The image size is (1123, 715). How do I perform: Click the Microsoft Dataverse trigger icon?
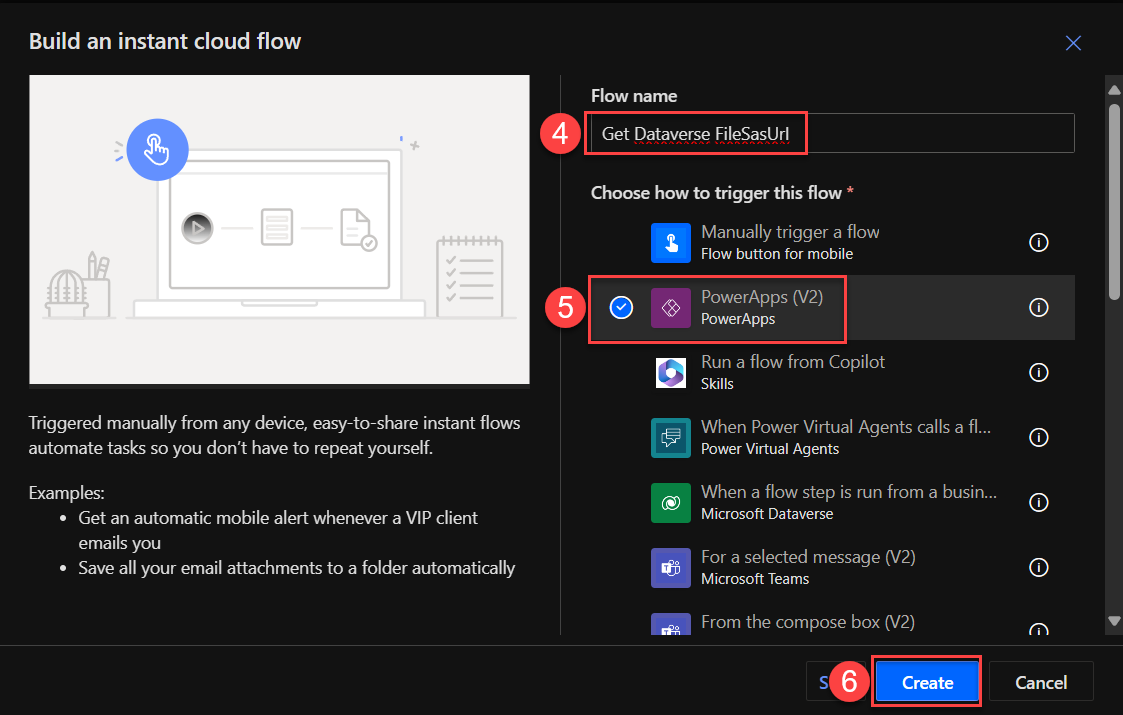tap(671, 502)
